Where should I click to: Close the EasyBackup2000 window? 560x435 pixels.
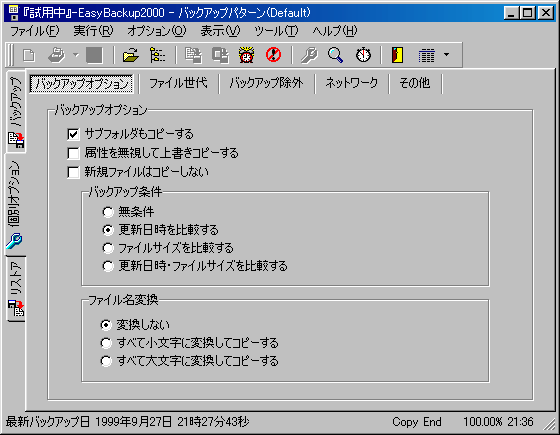[x=546, y=13]
